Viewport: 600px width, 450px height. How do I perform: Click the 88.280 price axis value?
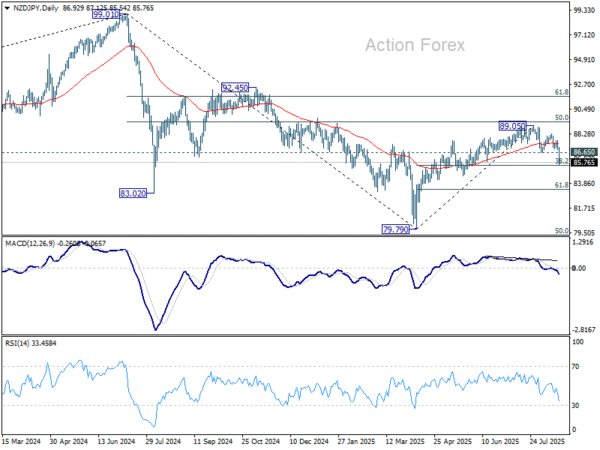pyautogui.click(x=584, y=134)
